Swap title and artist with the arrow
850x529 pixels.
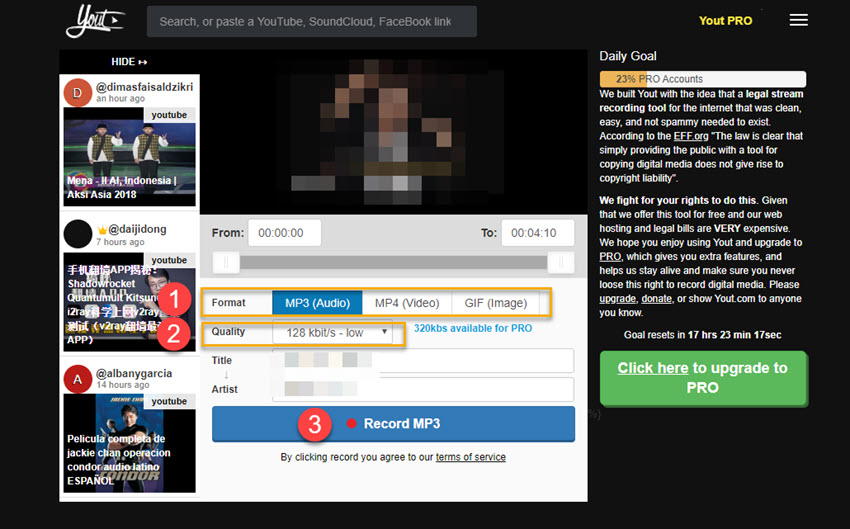click(226, 375)
